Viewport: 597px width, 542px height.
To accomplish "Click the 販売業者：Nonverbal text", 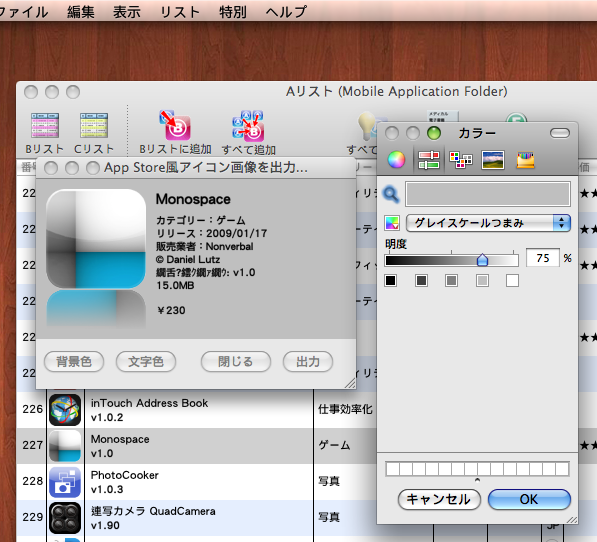I will pos(204,247).
